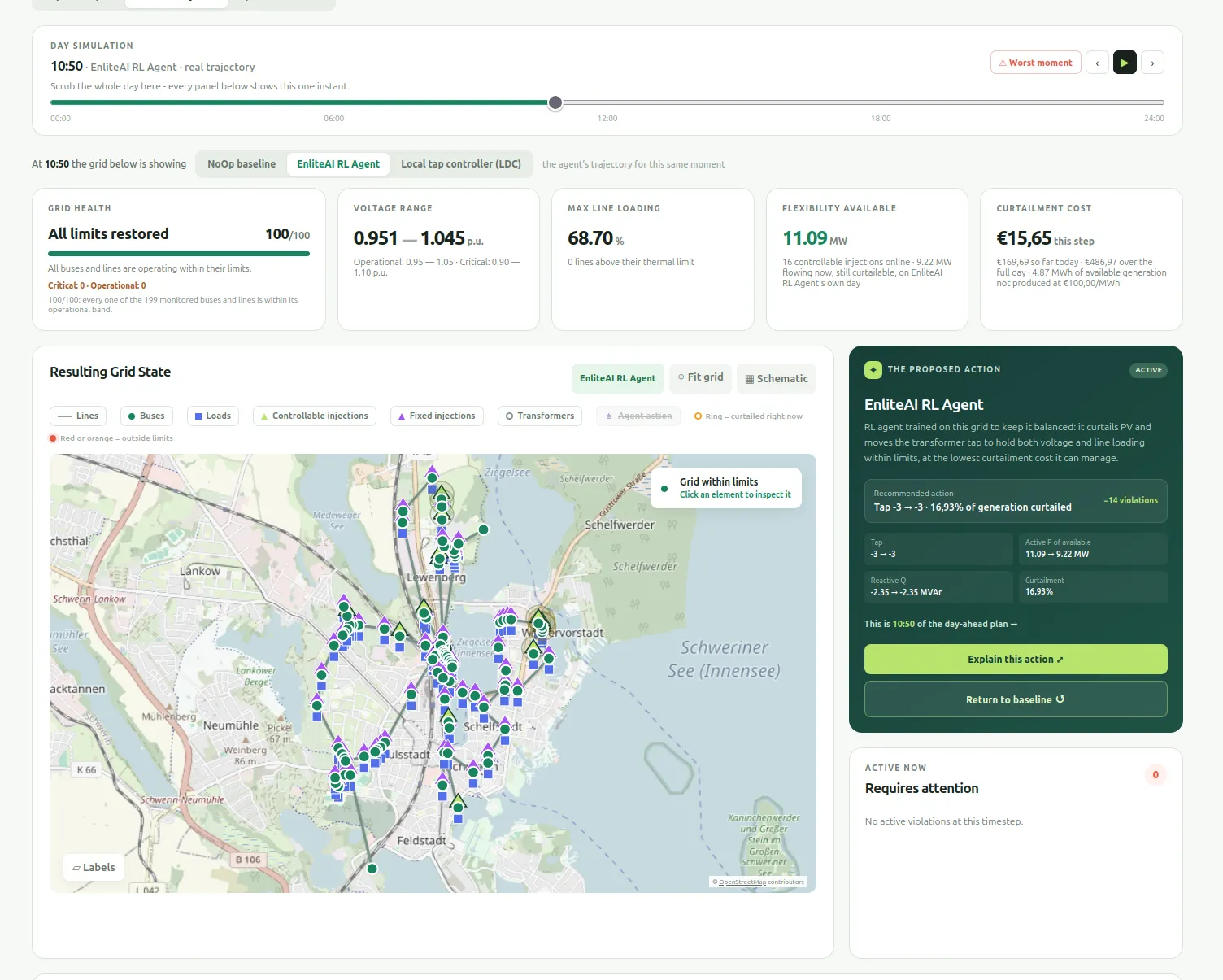1223x980 pixels.
Task: Step to the next simulation timestep
Action: (x=1152, y=63)
